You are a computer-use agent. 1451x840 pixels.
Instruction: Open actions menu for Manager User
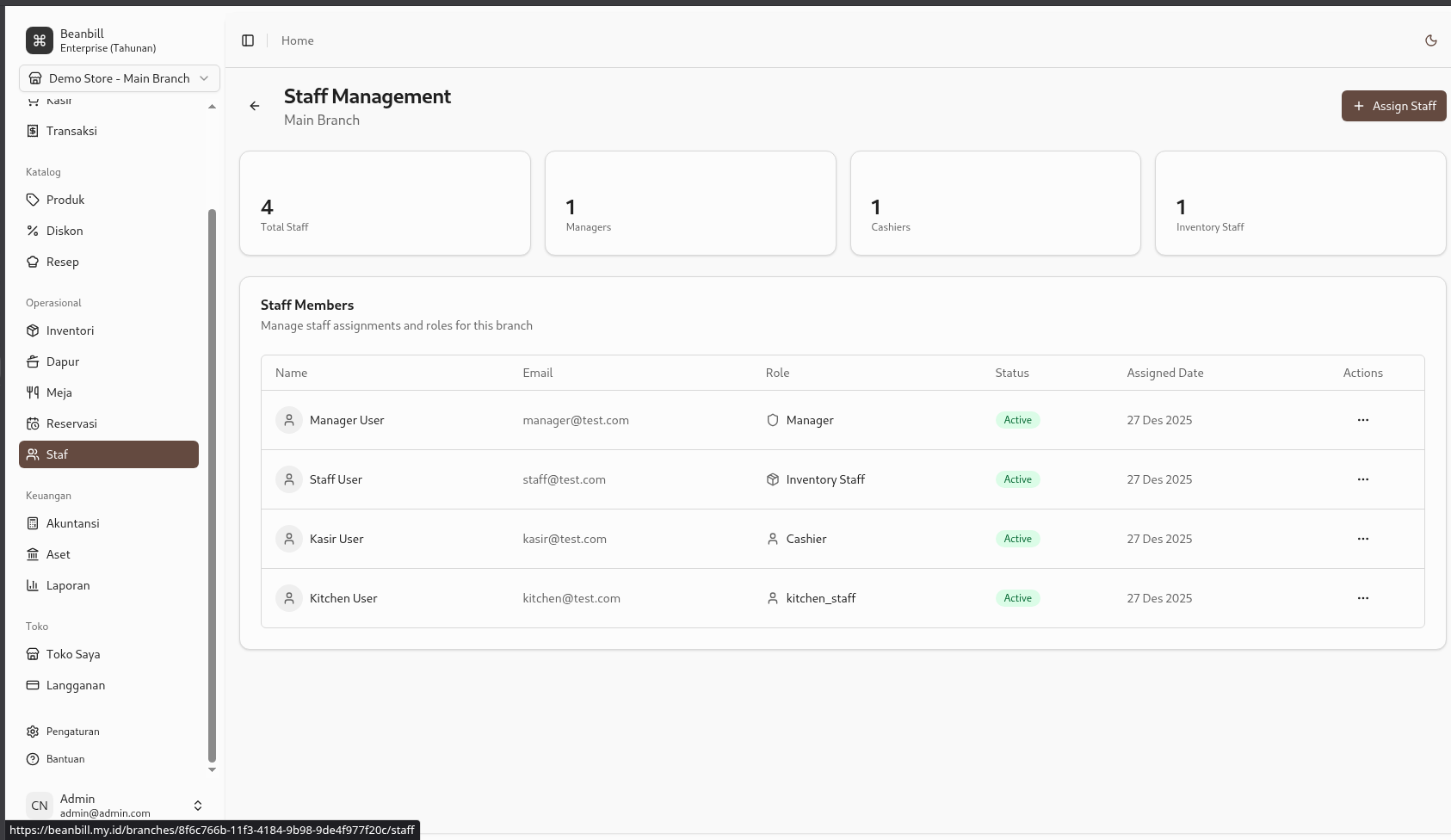pos(1362,420)
